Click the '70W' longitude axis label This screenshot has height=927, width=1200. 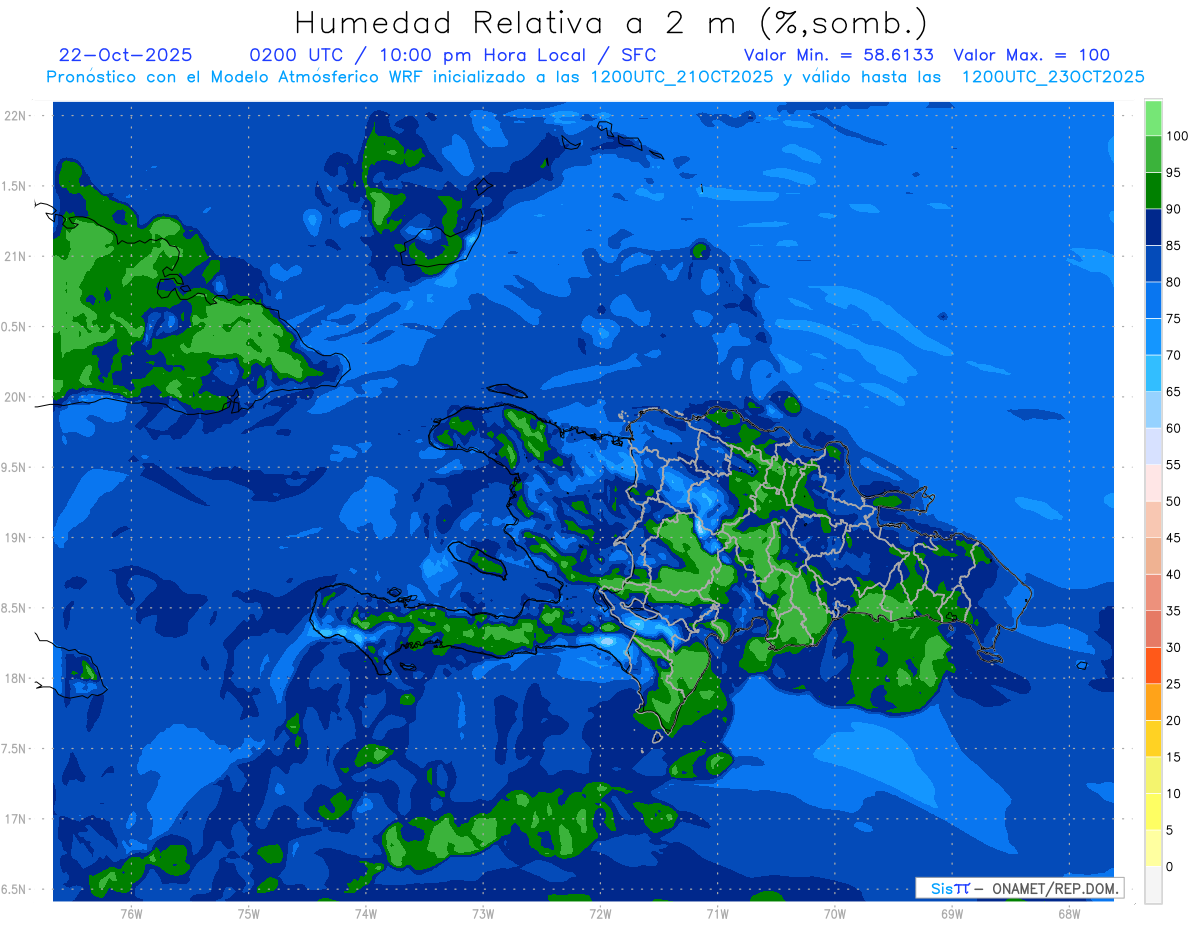835,914
